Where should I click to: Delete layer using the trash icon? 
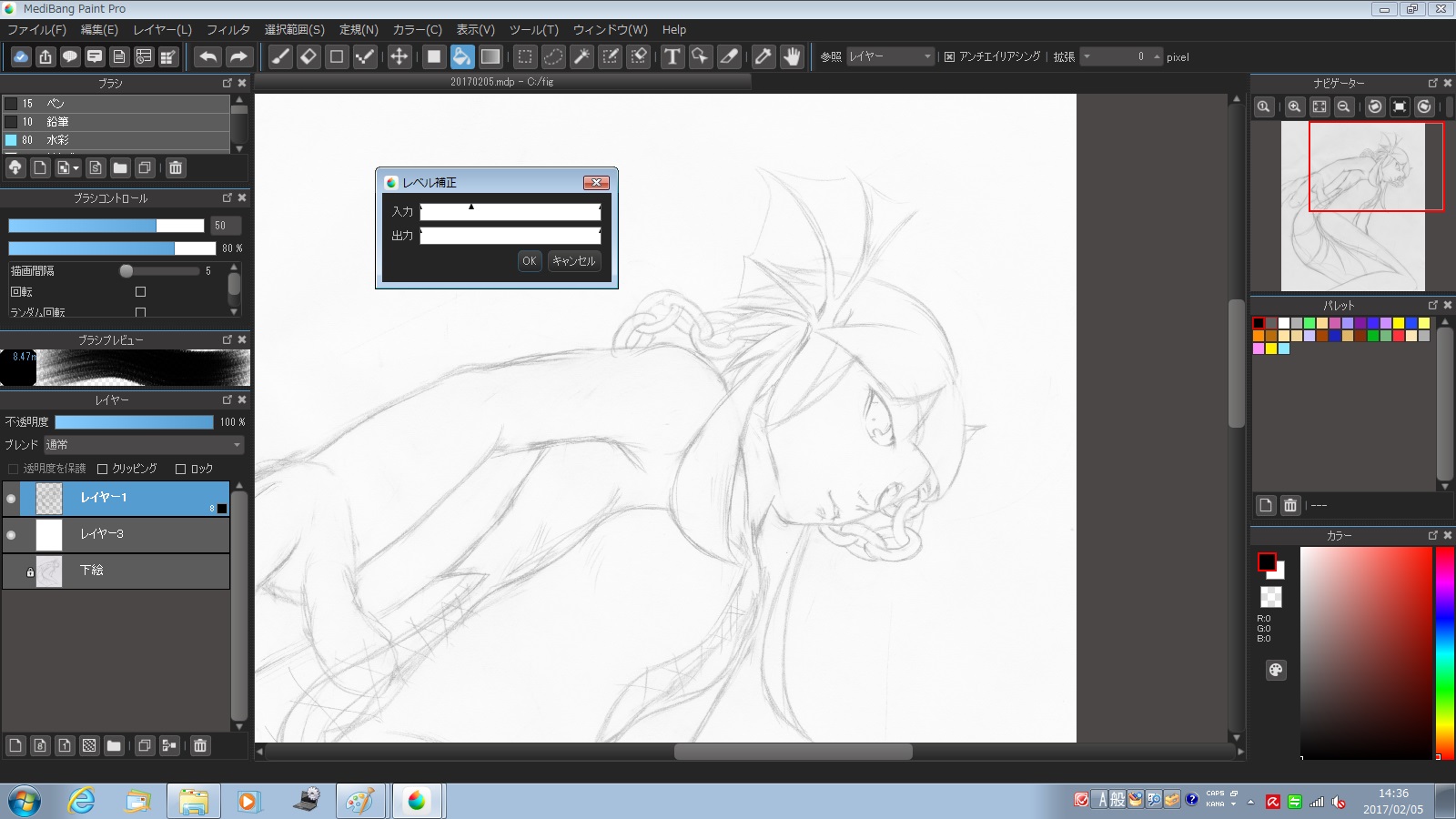[200, 745]
